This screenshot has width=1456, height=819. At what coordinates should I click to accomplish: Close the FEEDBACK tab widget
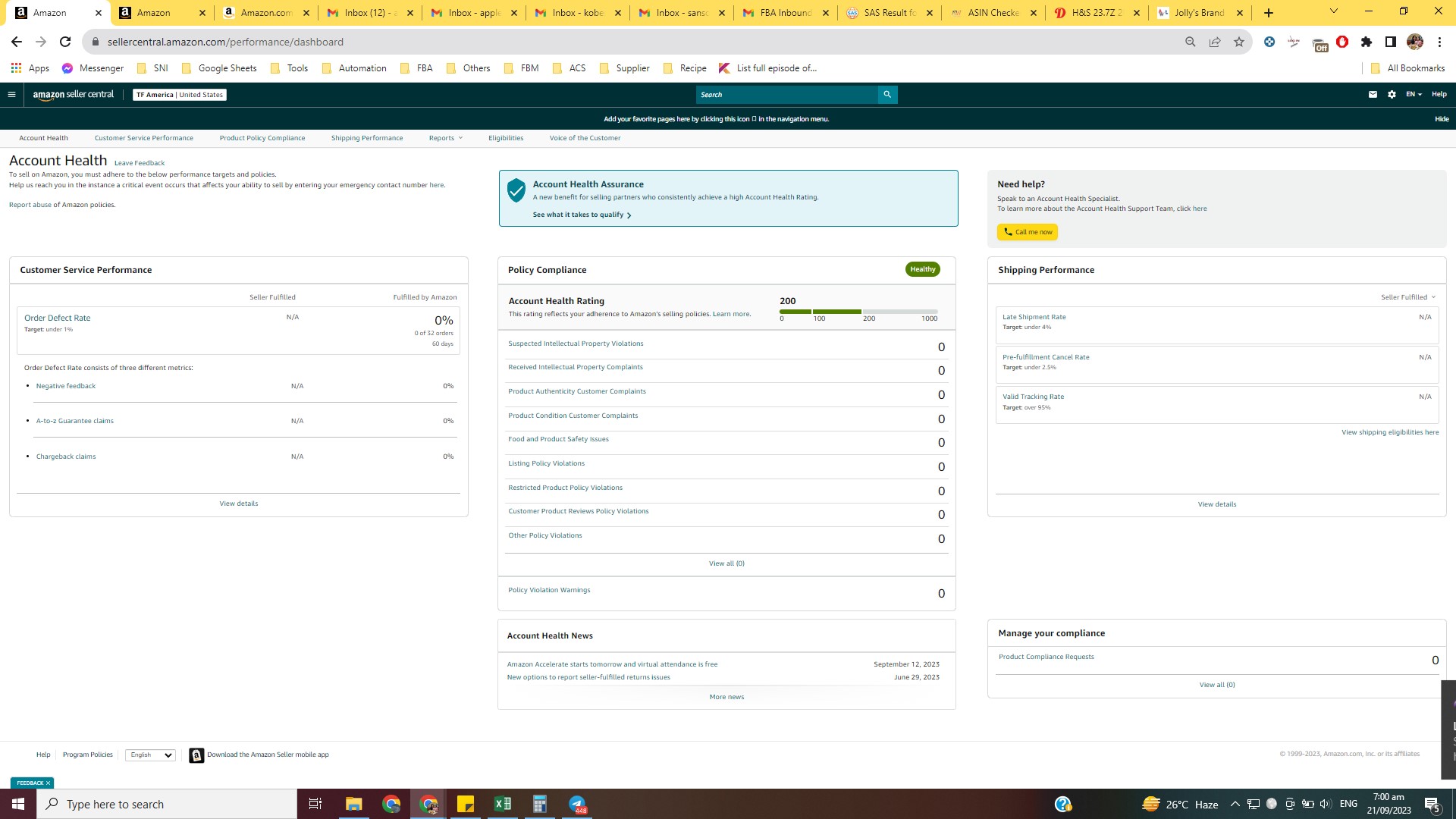(x=48, y=783)
